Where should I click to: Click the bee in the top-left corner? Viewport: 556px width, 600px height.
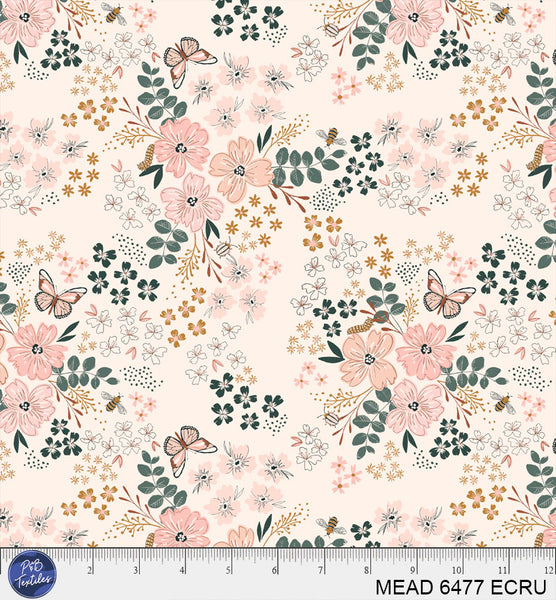tap(114, 14)
